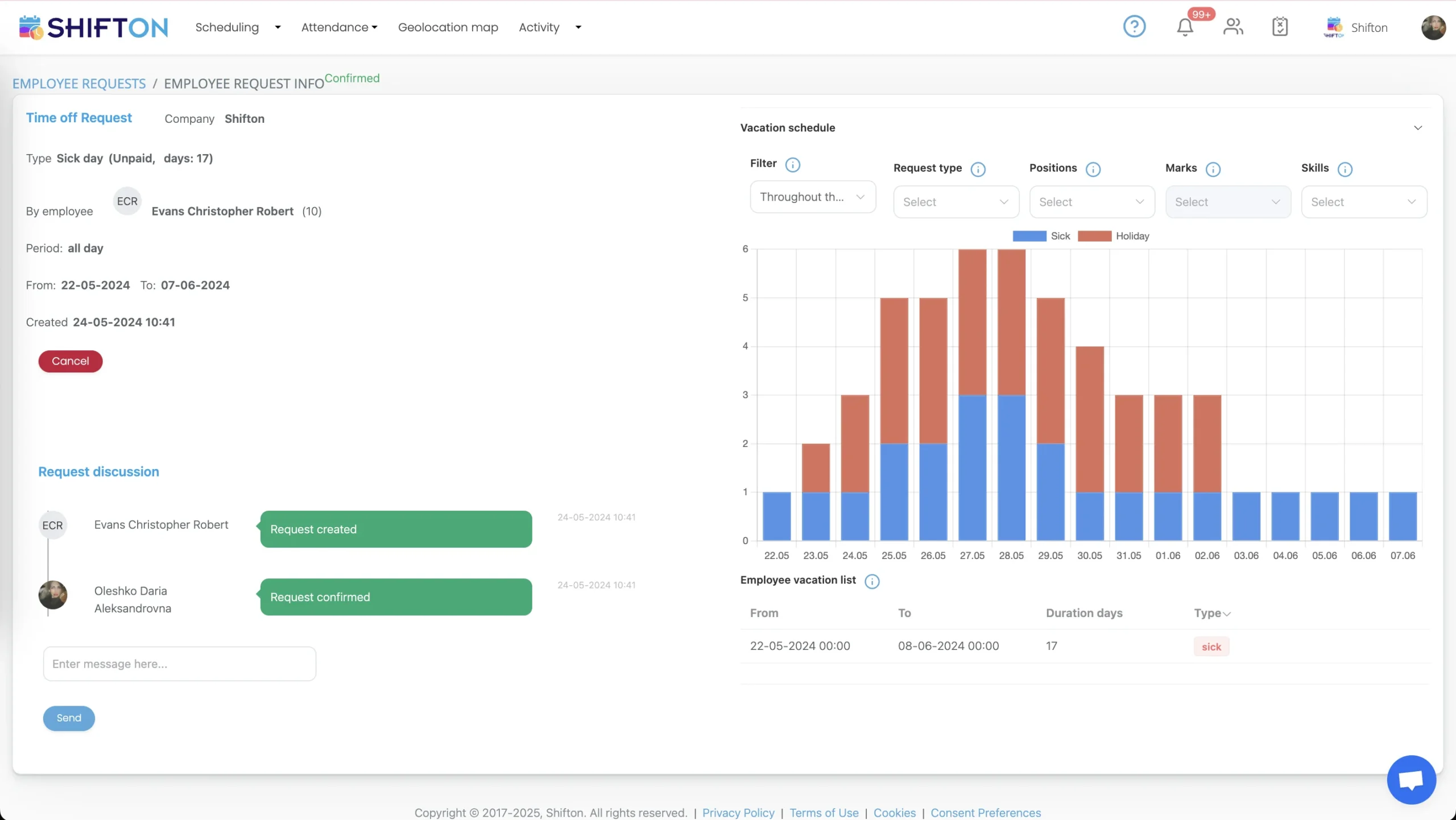Open notifications bell with 99+ badge
The image size is (1456, 820).
point(1185,27)
